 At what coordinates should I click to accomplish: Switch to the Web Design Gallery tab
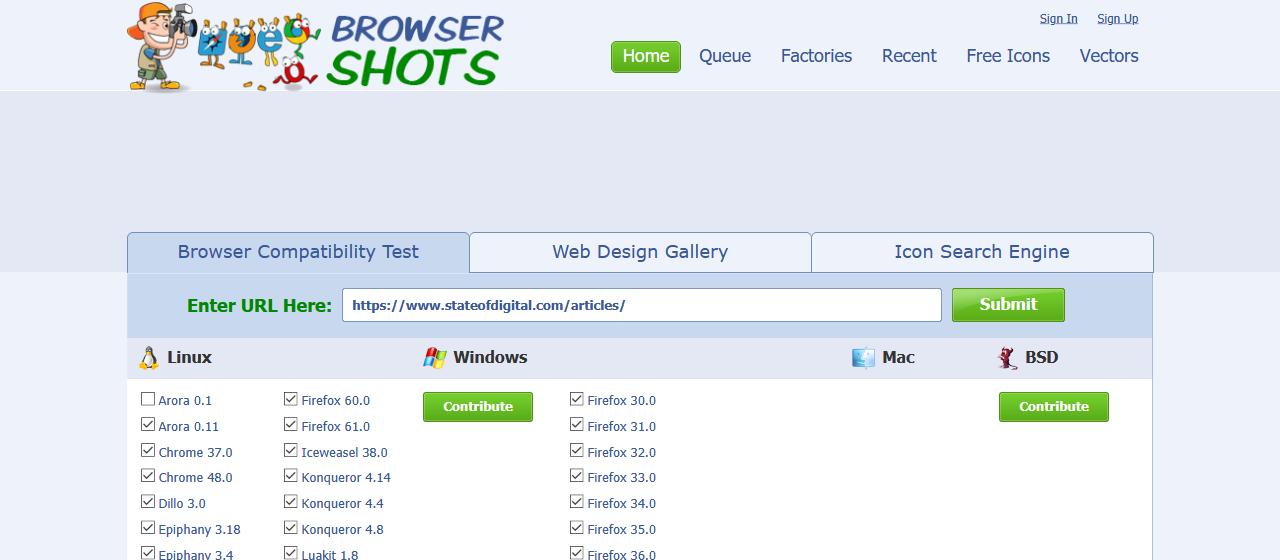click(640, 252)
